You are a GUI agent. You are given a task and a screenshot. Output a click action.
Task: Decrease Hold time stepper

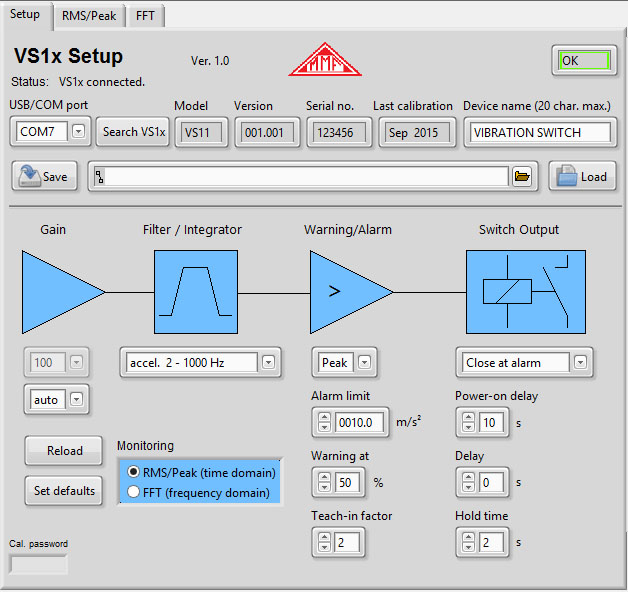tap(468, 547)
